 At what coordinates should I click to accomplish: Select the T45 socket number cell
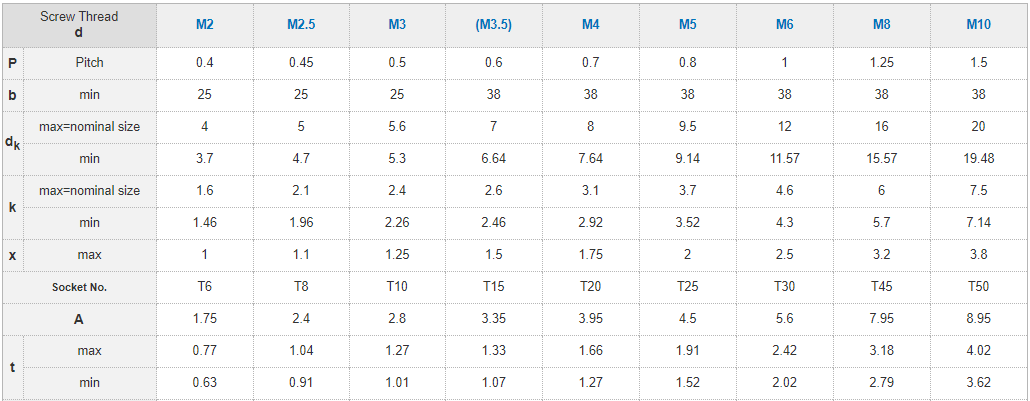coord(881,287)
